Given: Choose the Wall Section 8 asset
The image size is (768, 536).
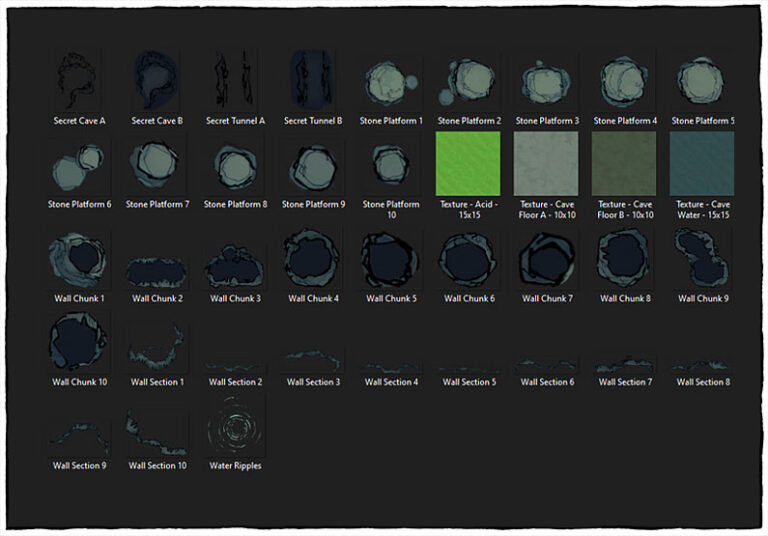Looking at the screenshot, I should pyautogui.click(x=703, y=366).
